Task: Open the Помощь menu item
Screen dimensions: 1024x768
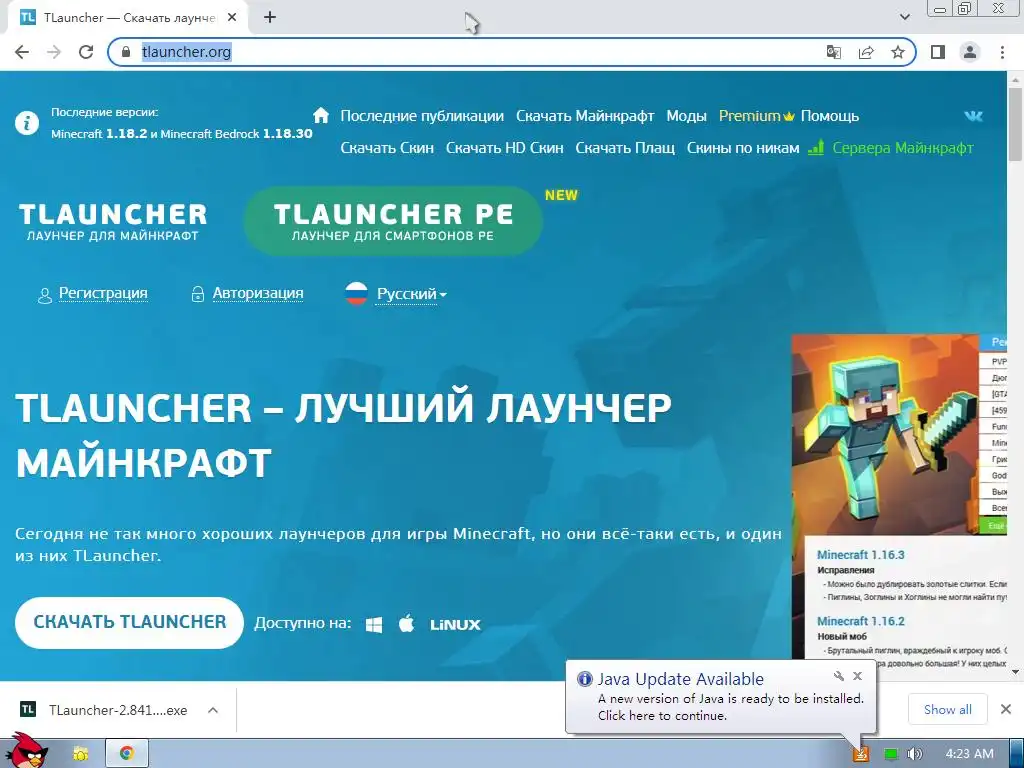Action: (x=830, y=116)
